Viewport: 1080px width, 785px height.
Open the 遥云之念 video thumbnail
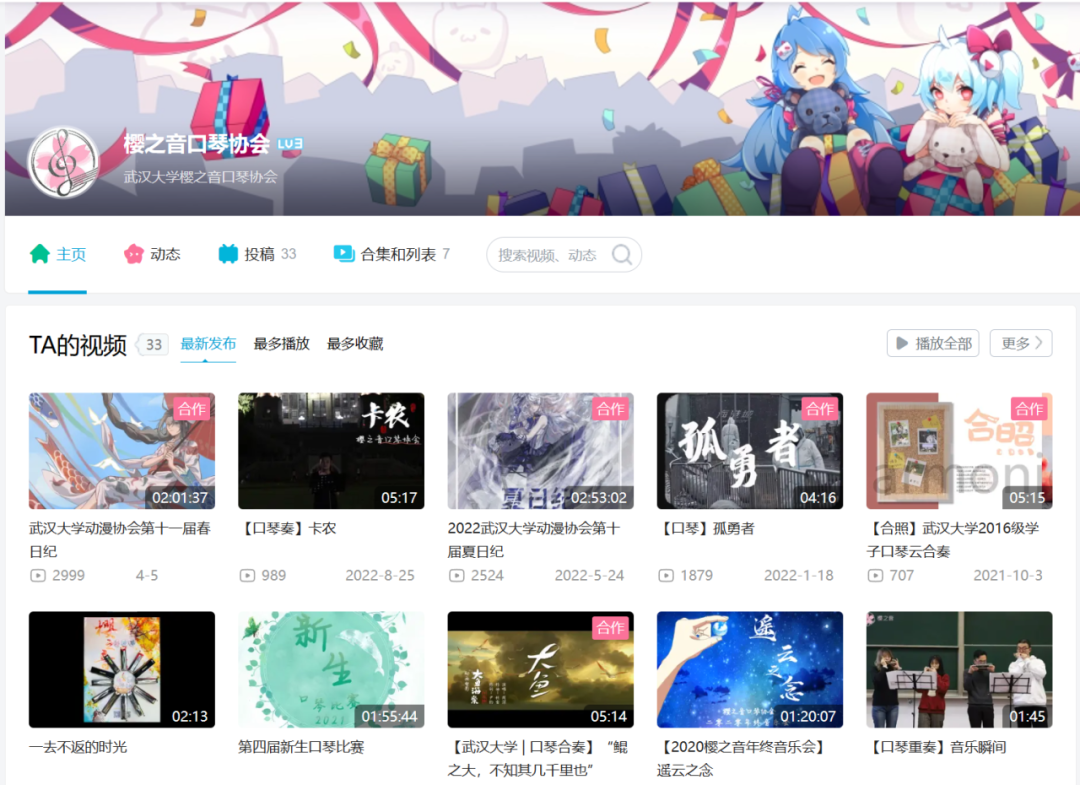tap(750, 669)
